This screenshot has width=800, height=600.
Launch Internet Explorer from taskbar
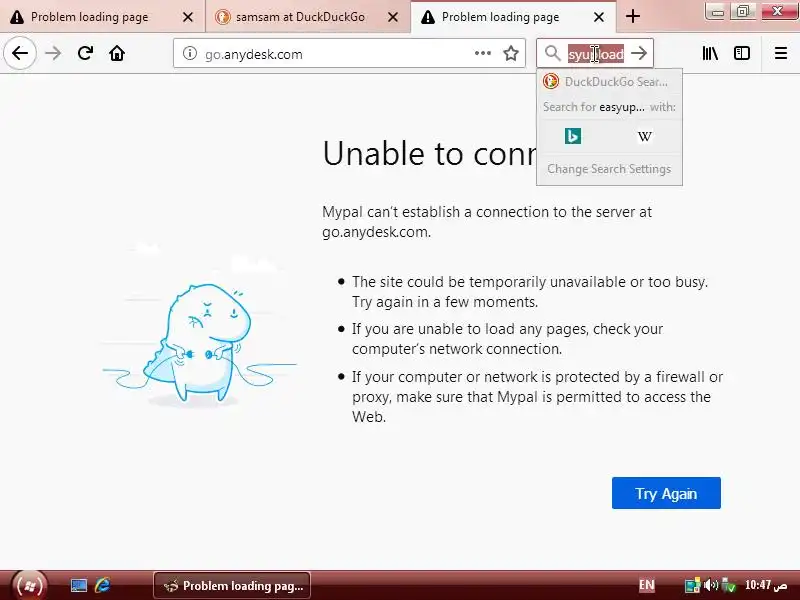pyautogui.click(x=102, y=585)
